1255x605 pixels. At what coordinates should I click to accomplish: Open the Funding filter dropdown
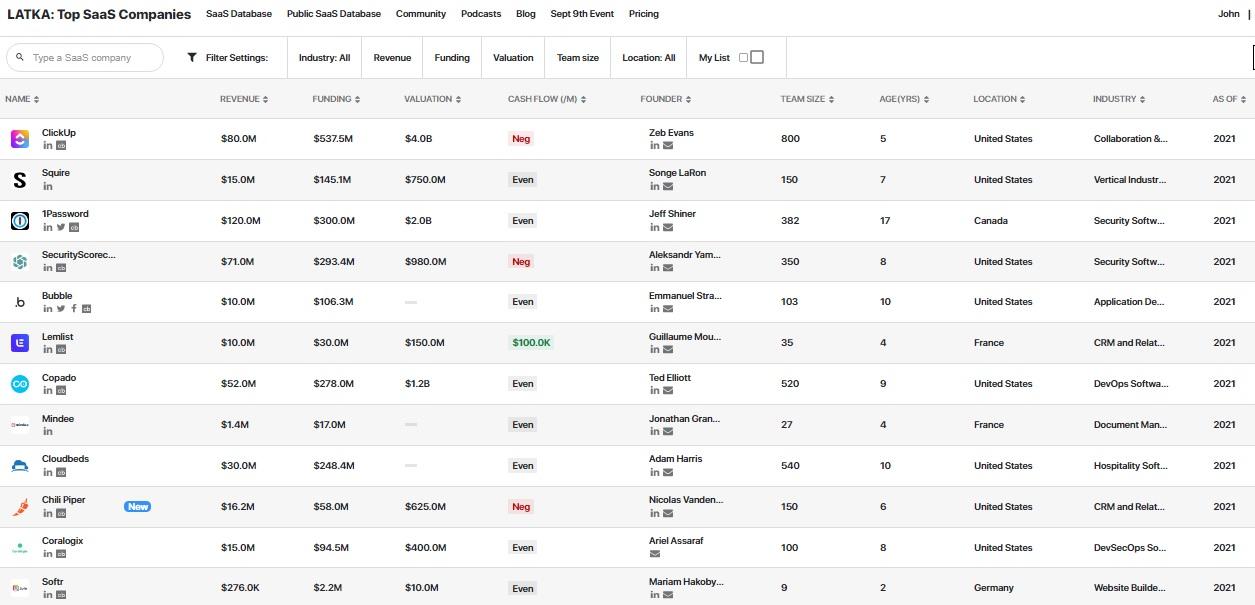[x=452, y=58]
